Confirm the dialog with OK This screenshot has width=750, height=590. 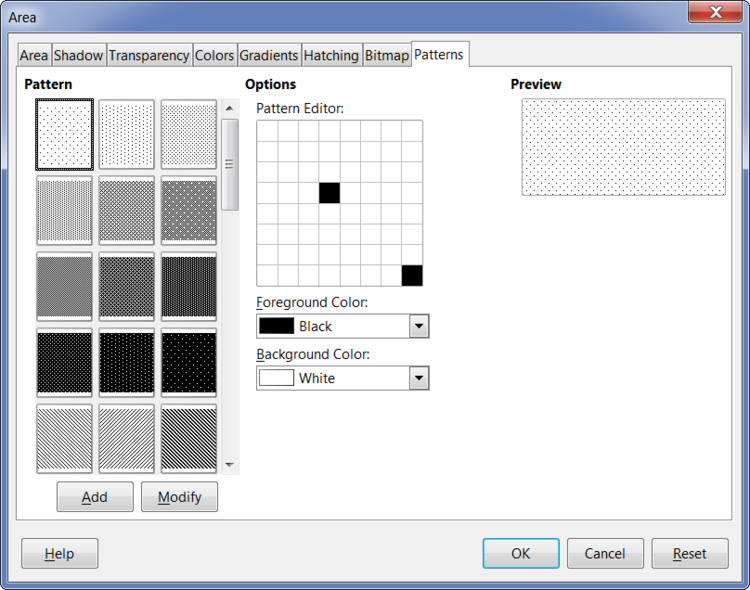pyautogui.click(x=520, y=553)
